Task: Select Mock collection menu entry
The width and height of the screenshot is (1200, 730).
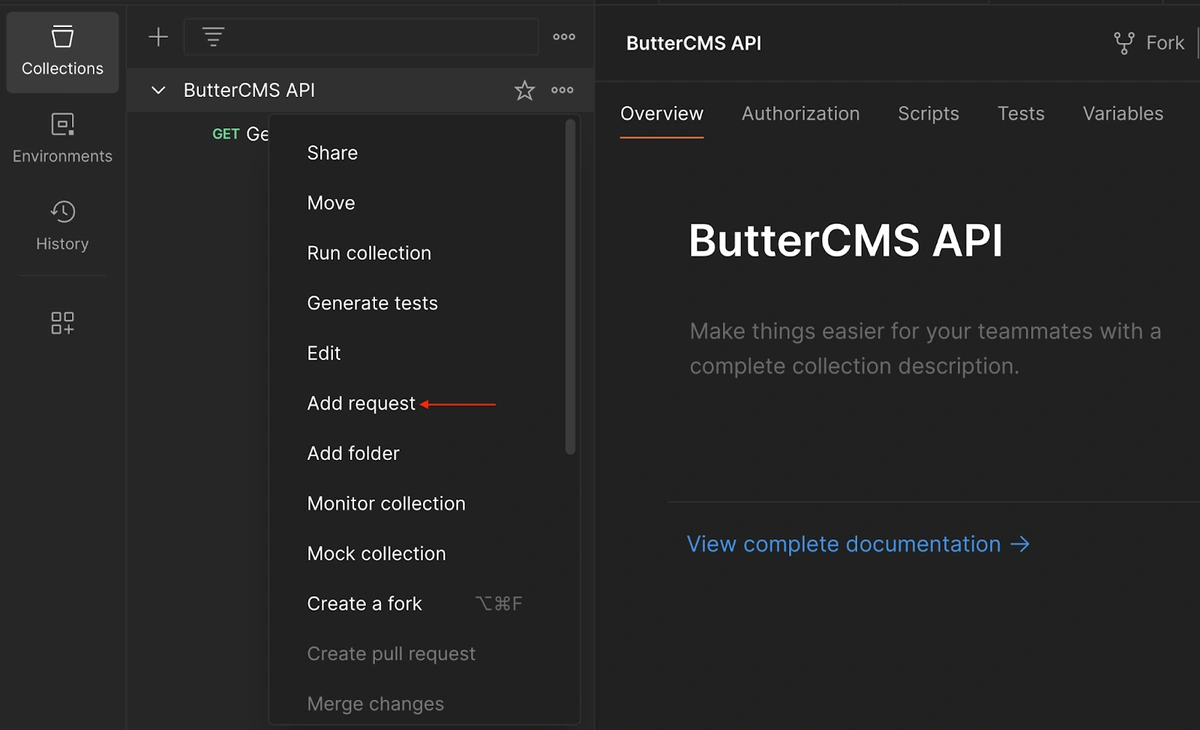Action: point(376,553)
